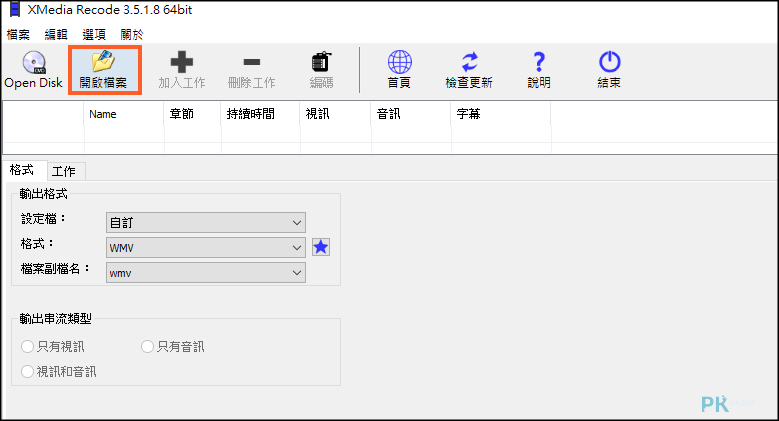Select the 只有視訊 radio button
The width and height of the screenshot is (779, 421).
click(27, 346)
